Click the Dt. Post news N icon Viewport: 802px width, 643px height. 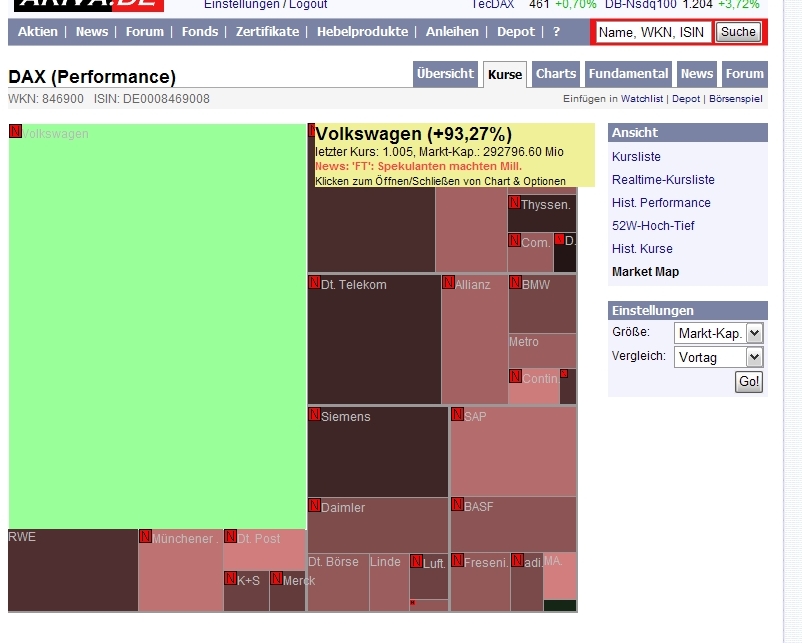[x=231, y=536]
